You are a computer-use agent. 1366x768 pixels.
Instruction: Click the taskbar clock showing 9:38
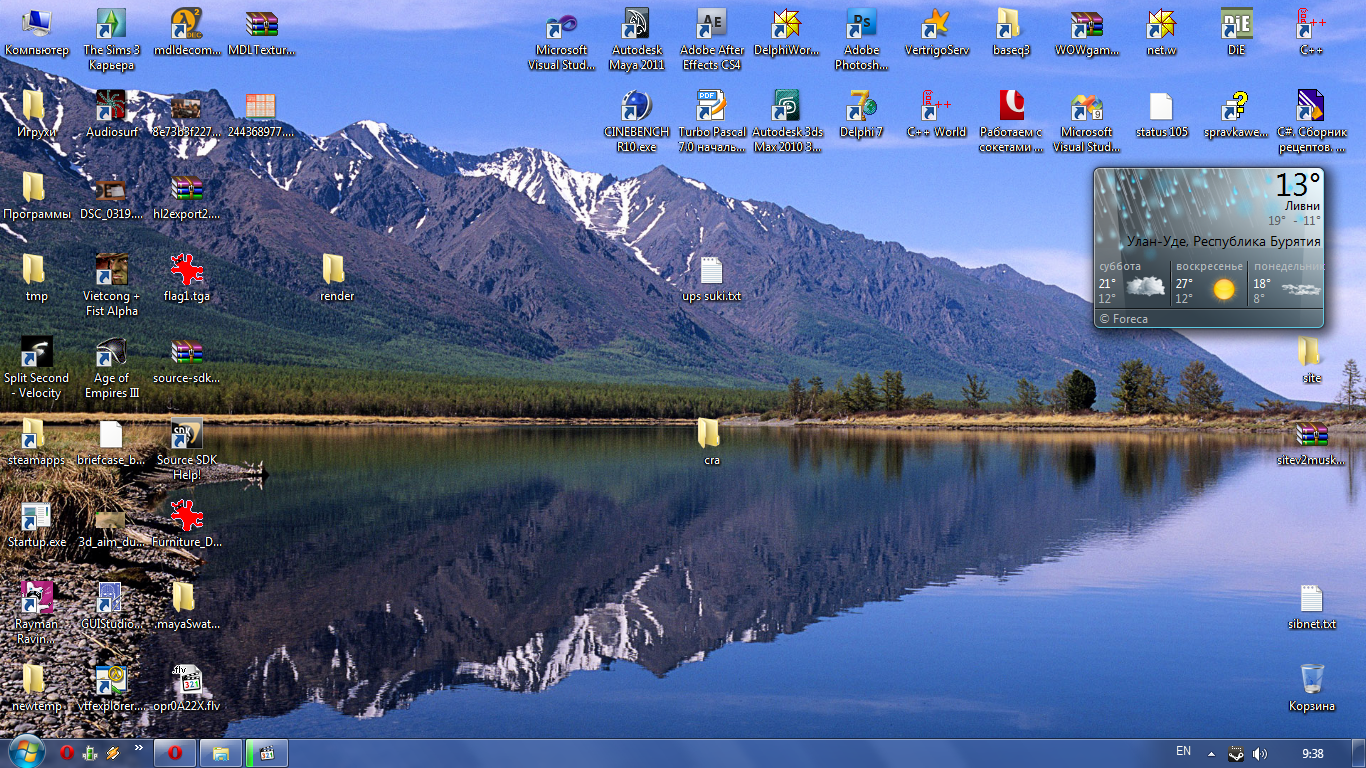point(1313,753)
